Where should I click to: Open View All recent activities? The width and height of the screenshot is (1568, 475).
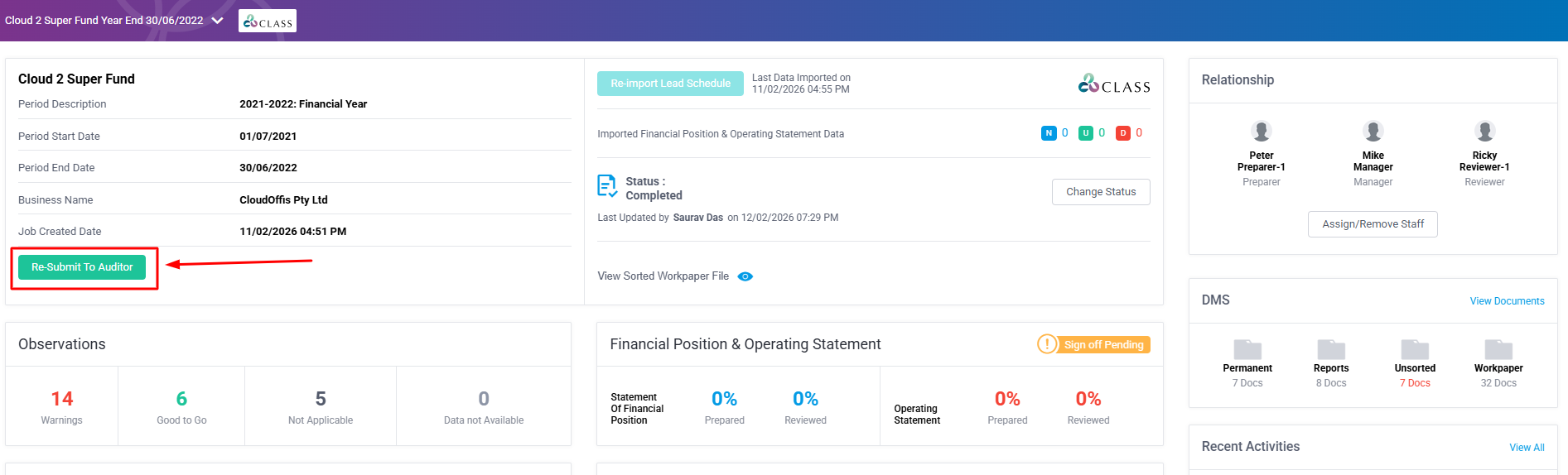point(1526,448)
